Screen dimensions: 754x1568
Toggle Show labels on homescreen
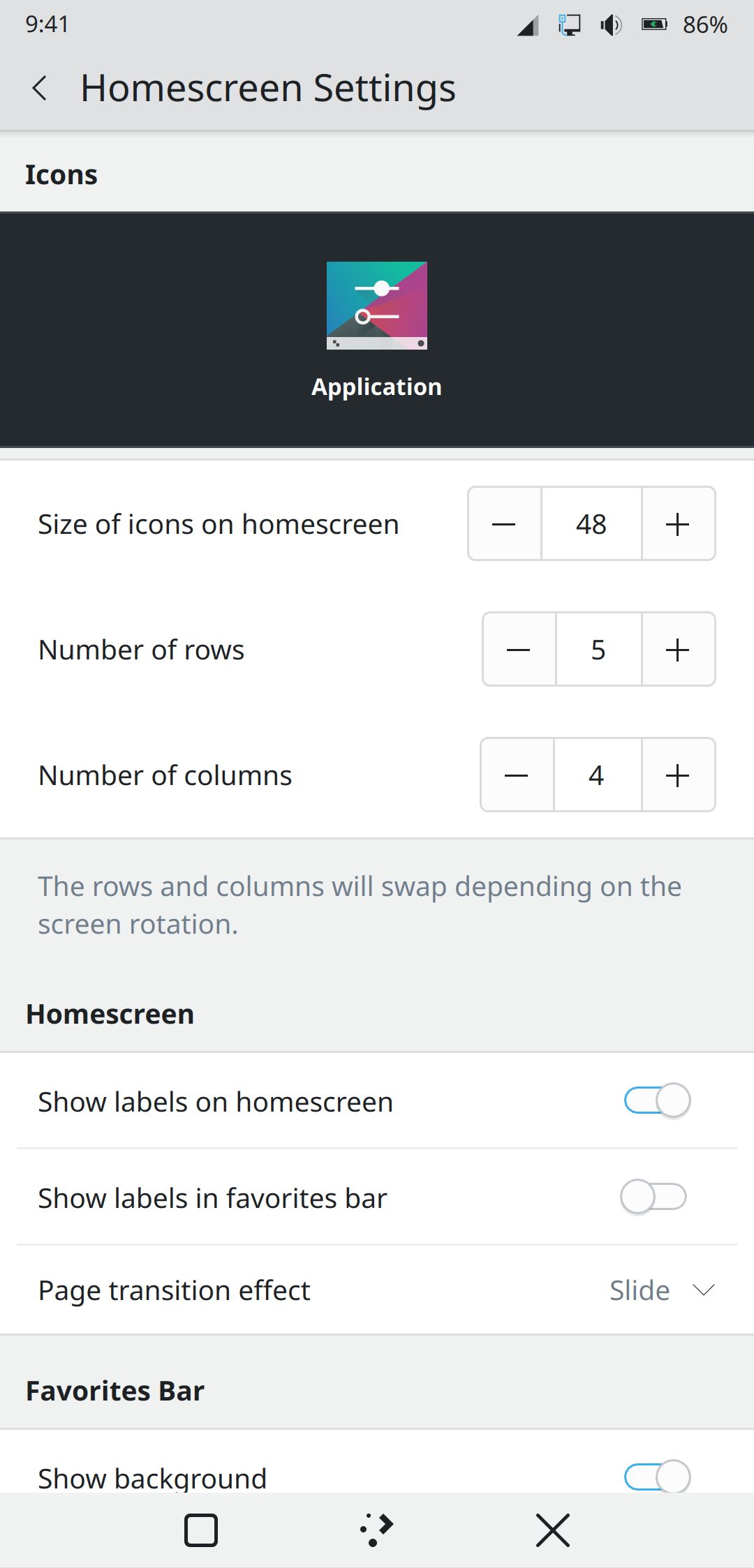(657, 1101)
